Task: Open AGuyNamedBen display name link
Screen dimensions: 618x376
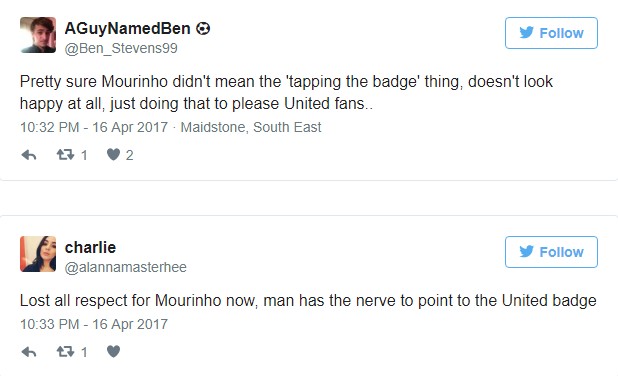Action: [127, 28]
